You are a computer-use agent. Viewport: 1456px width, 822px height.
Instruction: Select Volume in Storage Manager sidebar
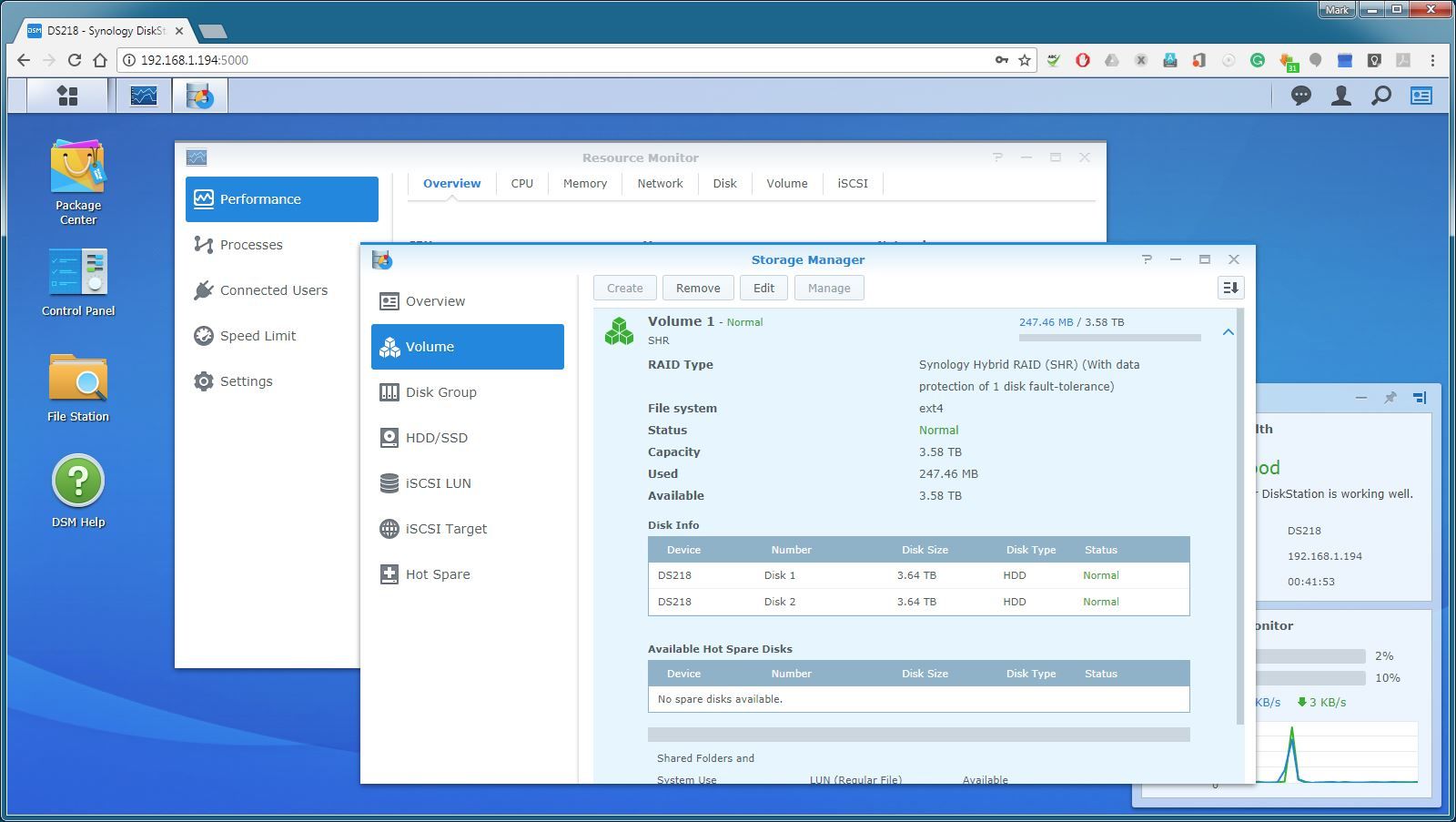(468, 347)
